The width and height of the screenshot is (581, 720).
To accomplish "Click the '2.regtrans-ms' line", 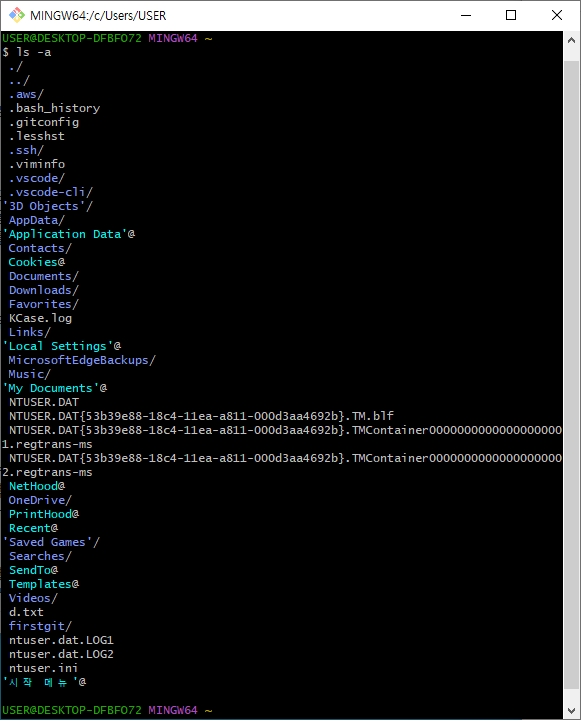I will point(47,472).
